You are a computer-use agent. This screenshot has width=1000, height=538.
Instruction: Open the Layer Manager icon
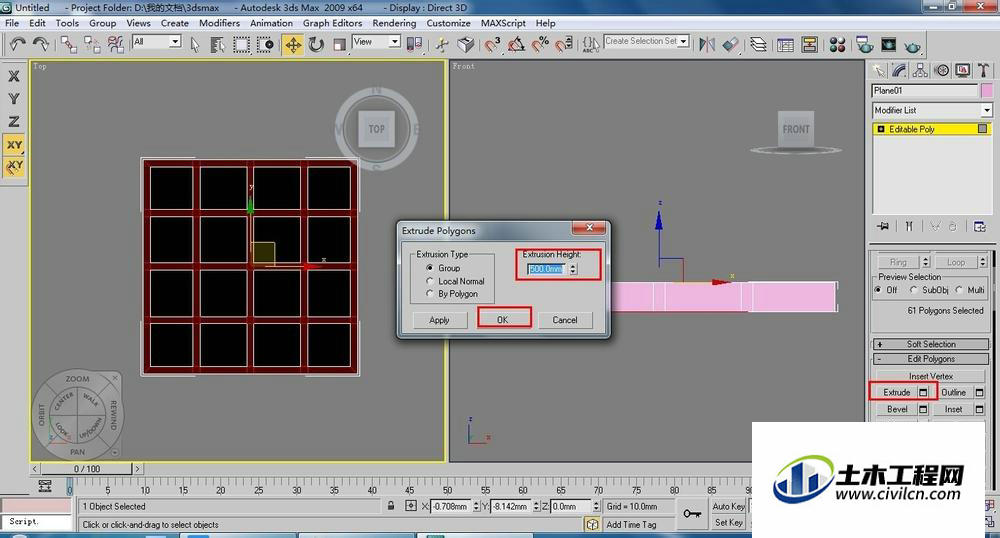[x=758, y=44]
